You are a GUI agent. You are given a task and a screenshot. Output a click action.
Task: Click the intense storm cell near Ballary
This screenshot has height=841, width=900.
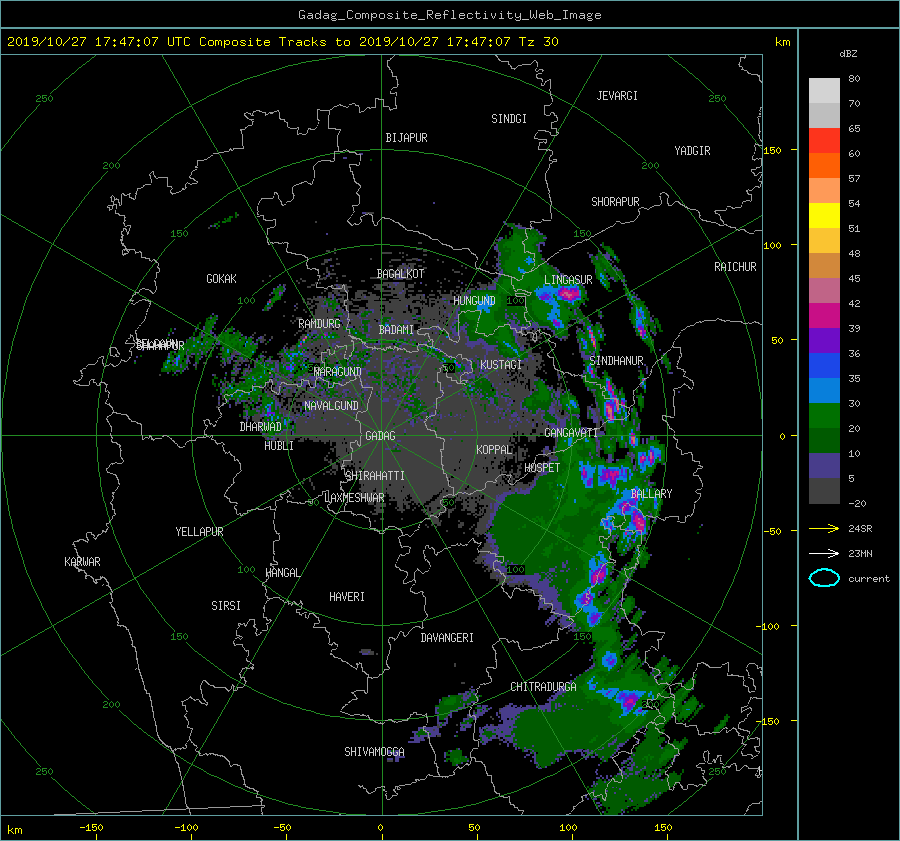click(637, 521)
